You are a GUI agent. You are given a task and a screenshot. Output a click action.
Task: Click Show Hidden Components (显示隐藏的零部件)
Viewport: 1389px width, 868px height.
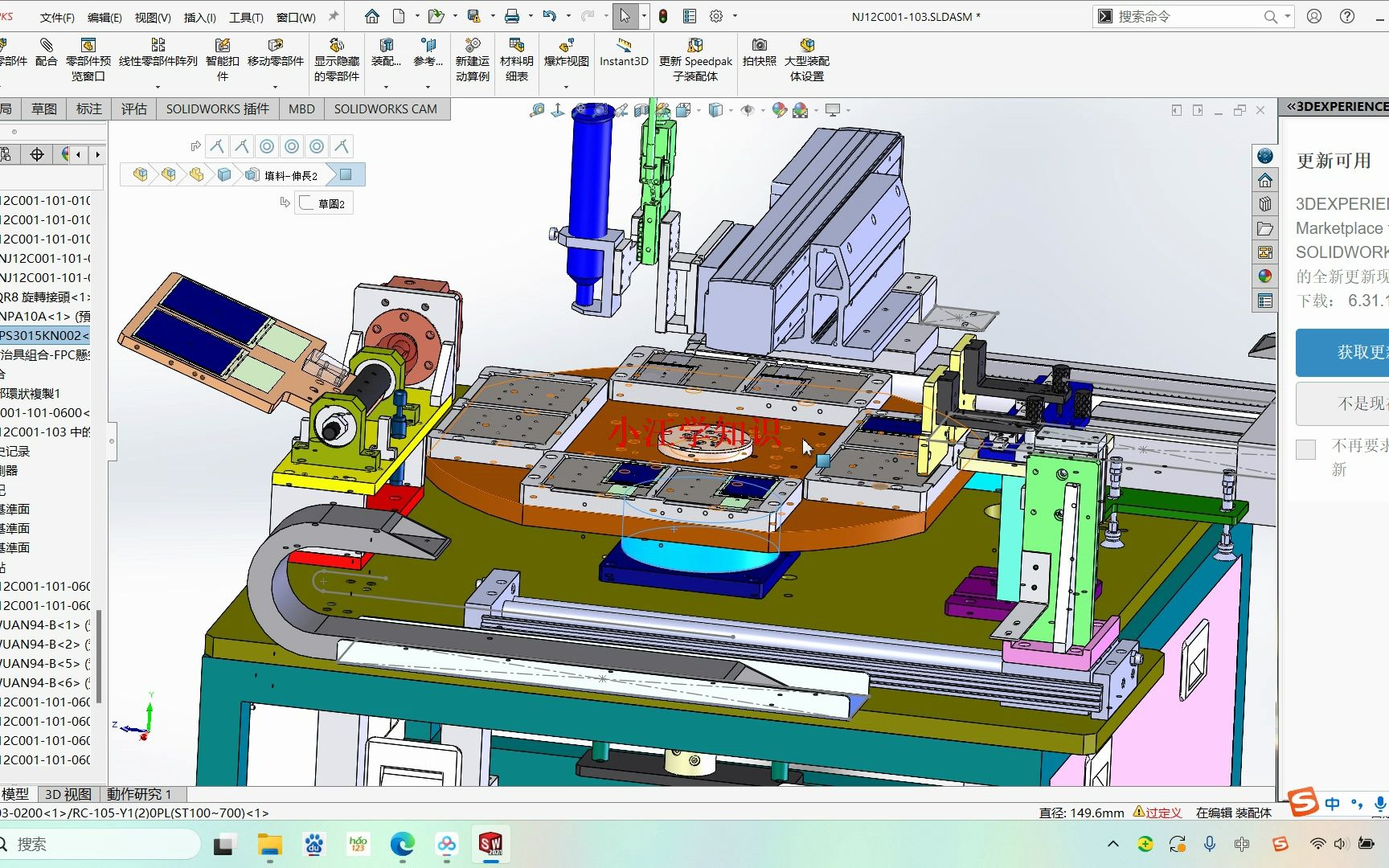(337, 60)
